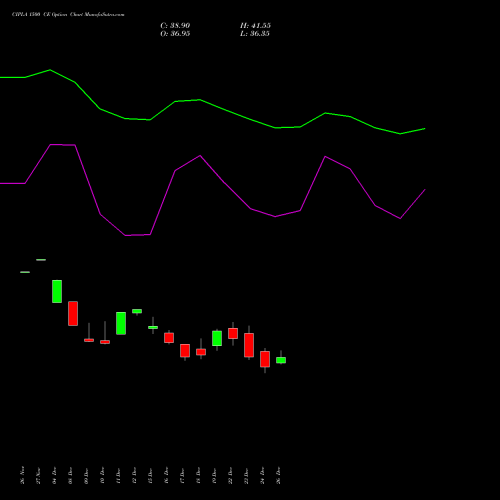Click the high value H: 41.55

[255, 26]
